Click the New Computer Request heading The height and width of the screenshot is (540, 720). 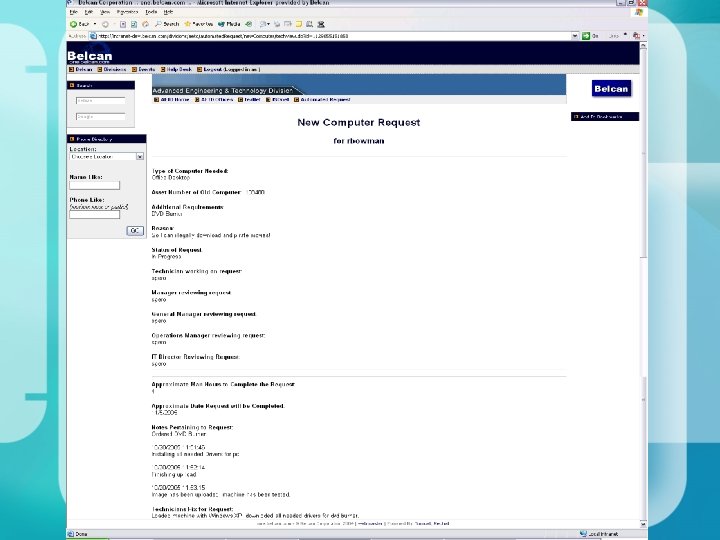tap(359, 123)
